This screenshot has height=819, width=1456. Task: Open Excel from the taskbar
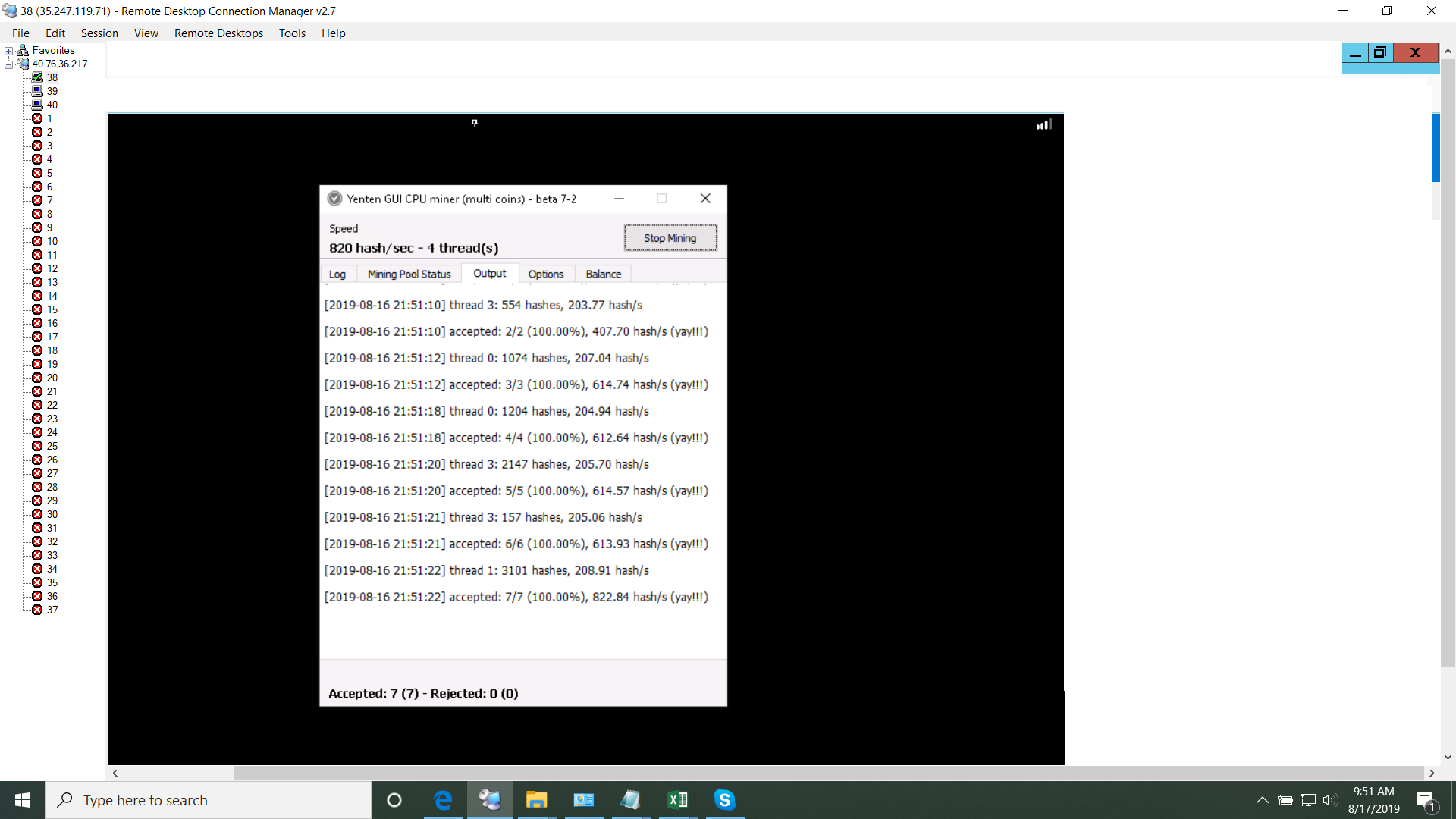pyautogui.click(x=677, y=800)
